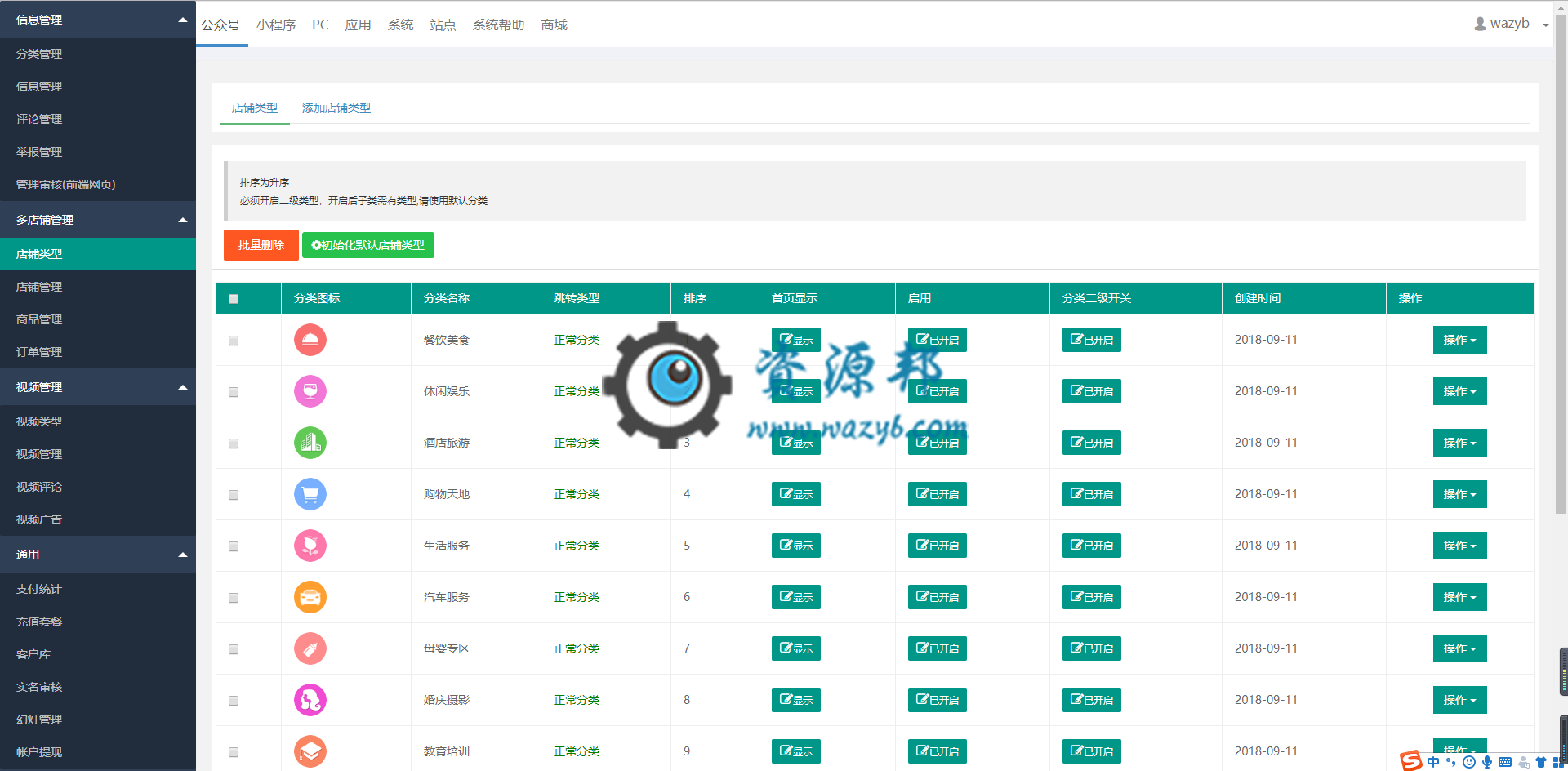Open 操作 dropdown for 汽车服务 row
Screen dimensions: 1568x771
1460,597
